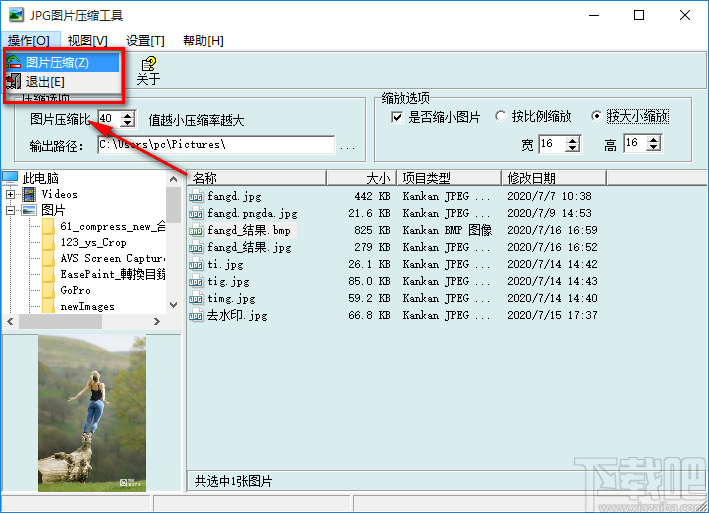
Task: Select the 61_compress_new folder
Action: tap(113, 227)
